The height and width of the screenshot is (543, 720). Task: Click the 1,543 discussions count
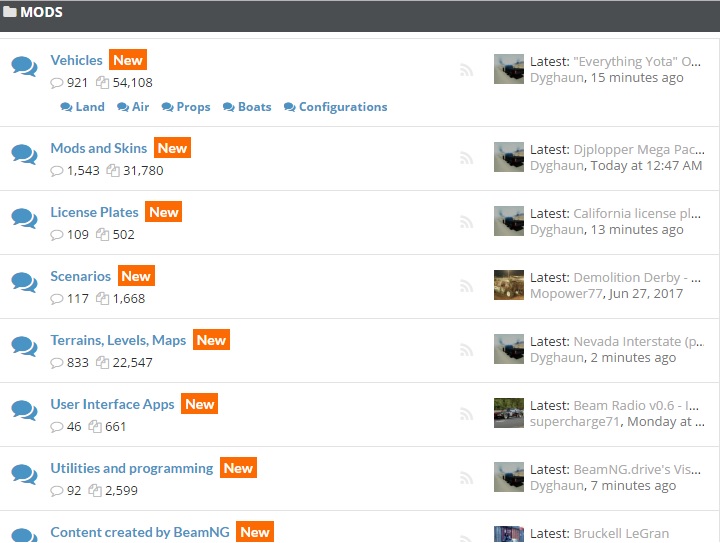pyautogui.click(x=83, y=171)
